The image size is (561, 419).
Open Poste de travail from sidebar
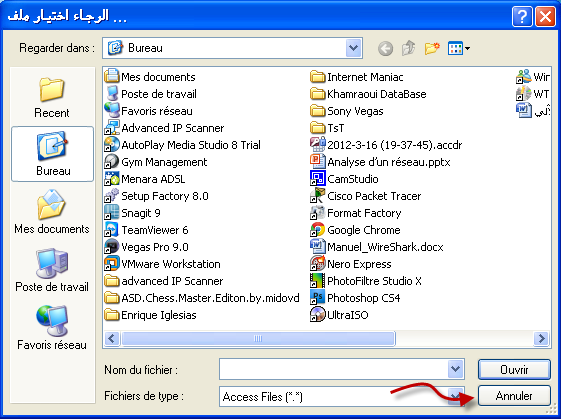pyautogui.click(x=52, y=271)
